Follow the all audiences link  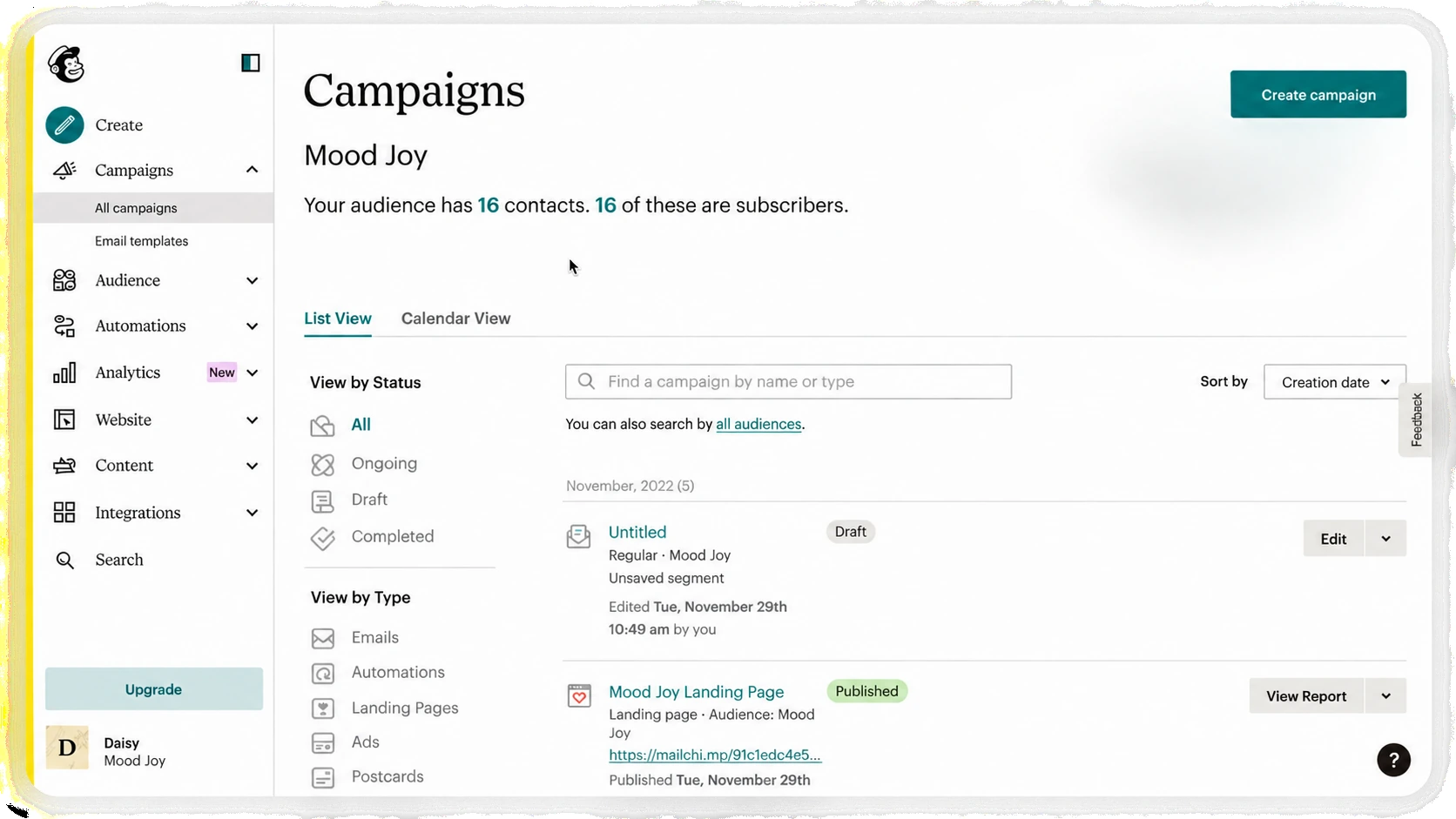point(758,425)
